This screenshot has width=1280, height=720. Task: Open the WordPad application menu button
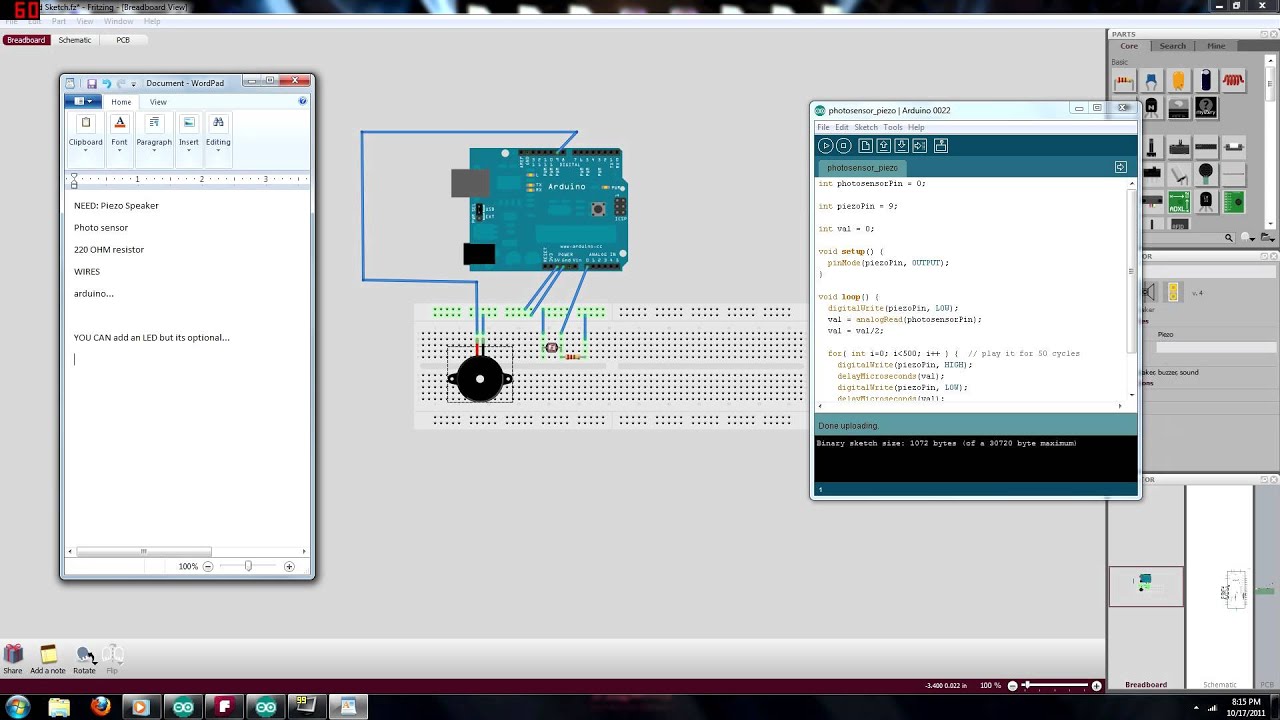[82, 102]
